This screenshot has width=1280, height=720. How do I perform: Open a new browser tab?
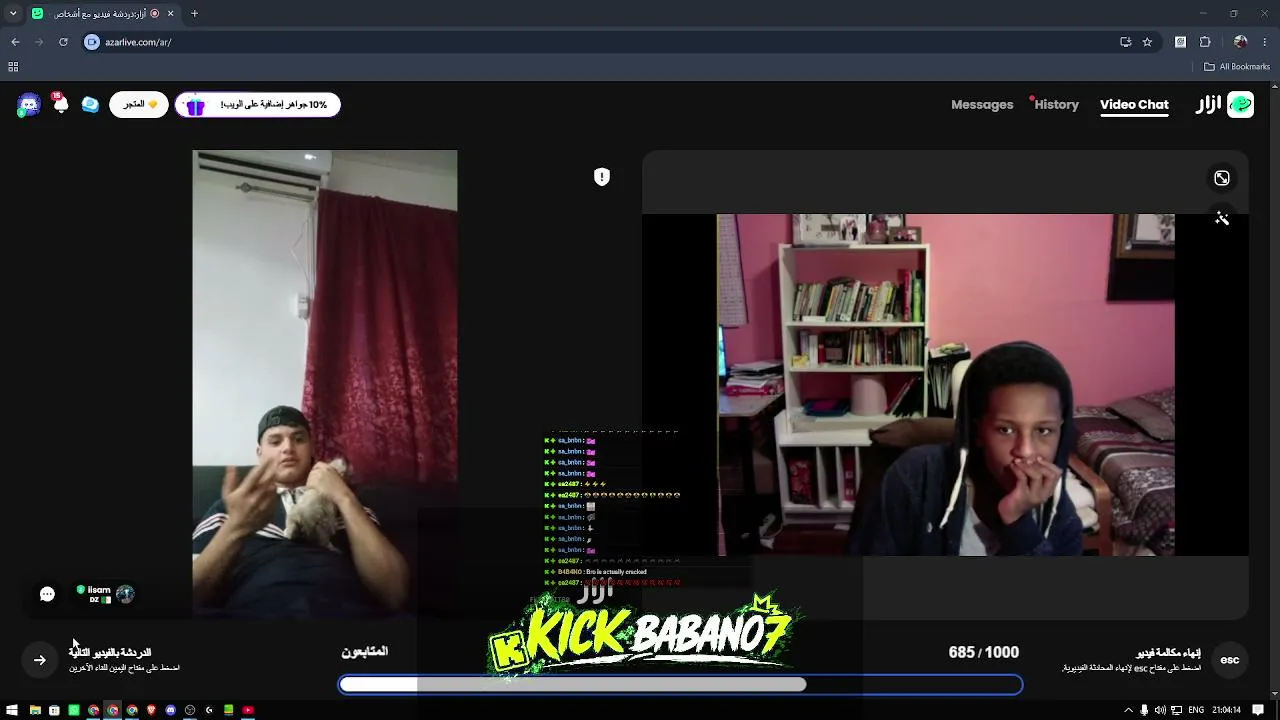pyautogui.click(x=194, y=13)
